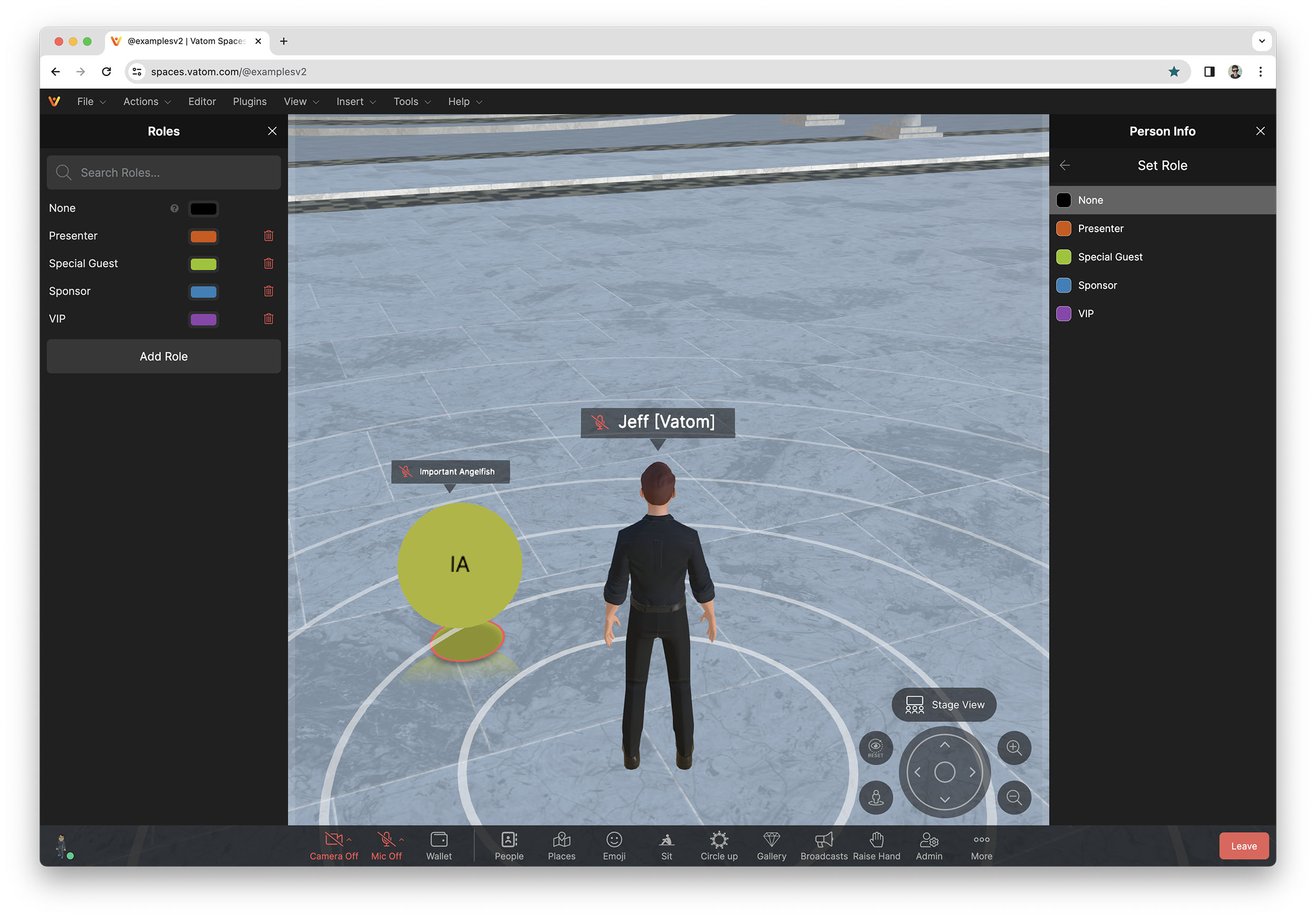
Task: Open the Emoji picker
Action: pos(614,846)
